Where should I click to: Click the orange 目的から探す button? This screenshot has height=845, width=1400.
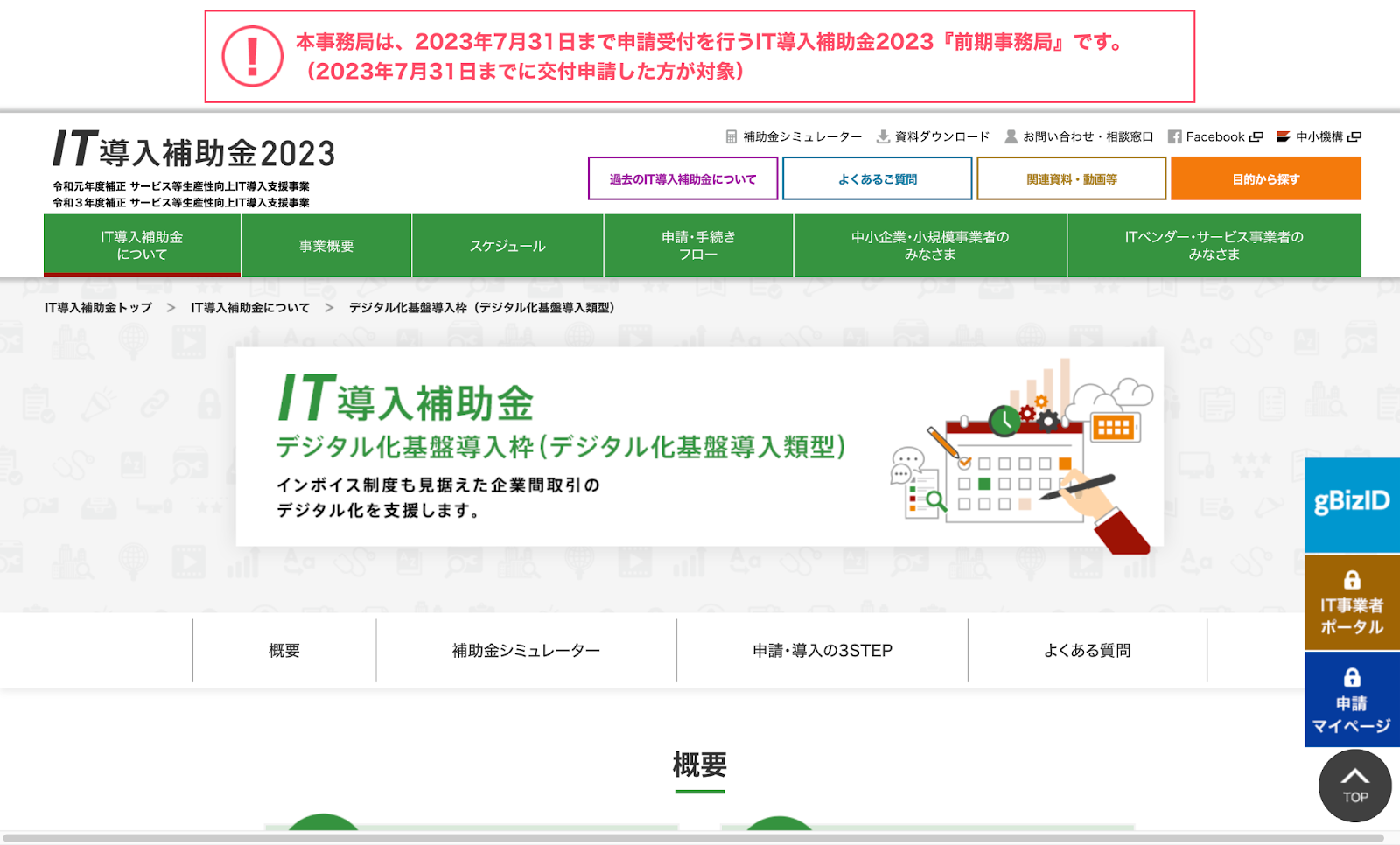(x=1265, y=178)
